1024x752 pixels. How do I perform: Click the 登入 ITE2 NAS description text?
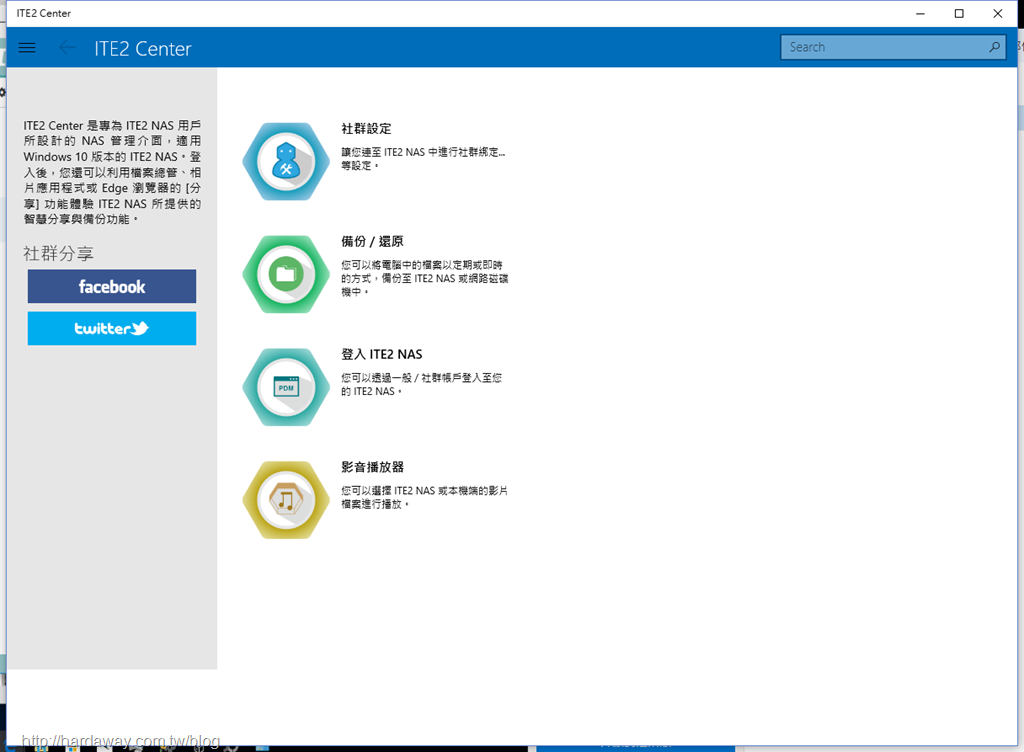coord(421,384)
